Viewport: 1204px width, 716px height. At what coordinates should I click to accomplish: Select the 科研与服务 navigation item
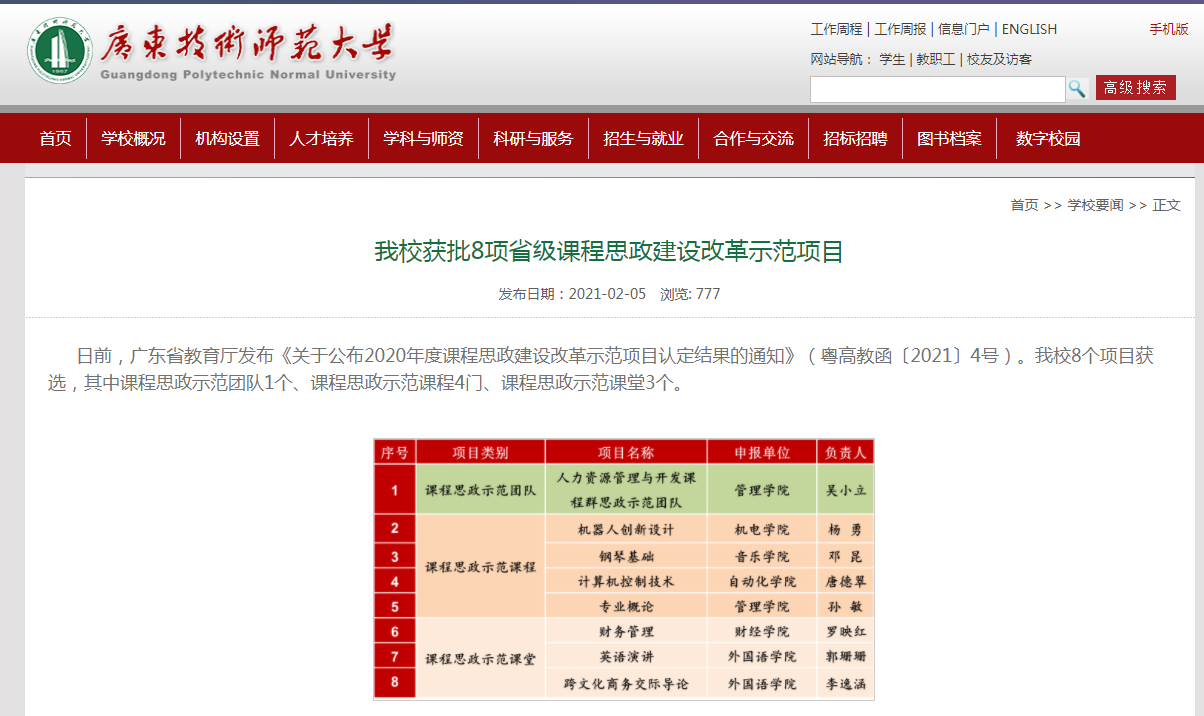coord(533,139)
